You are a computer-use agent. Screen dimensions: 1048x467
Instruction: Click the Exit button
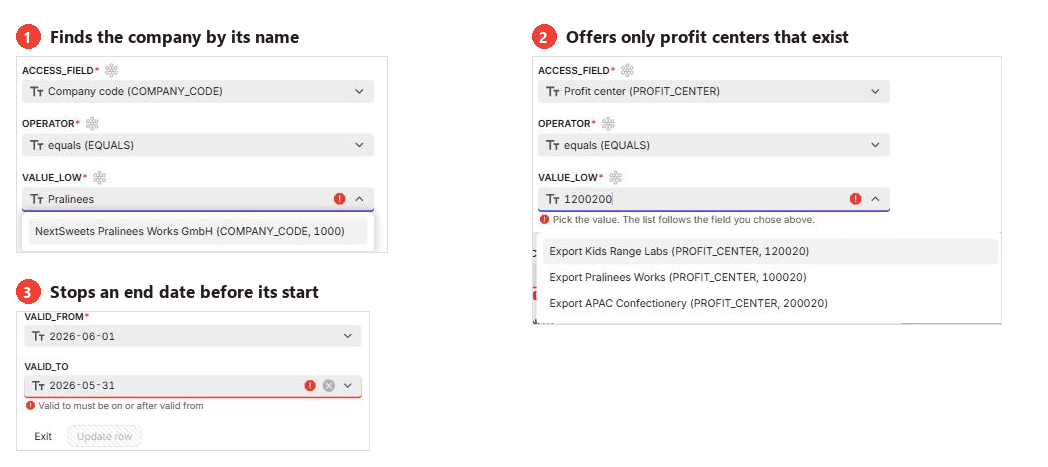43,436
